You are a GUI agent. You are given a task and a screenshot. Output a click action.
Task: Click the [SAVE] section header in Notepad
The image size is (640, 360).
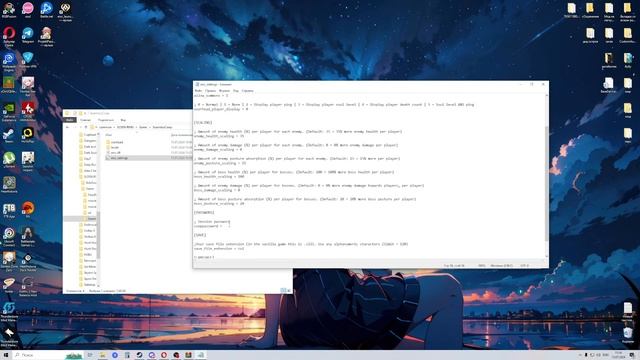200,235
